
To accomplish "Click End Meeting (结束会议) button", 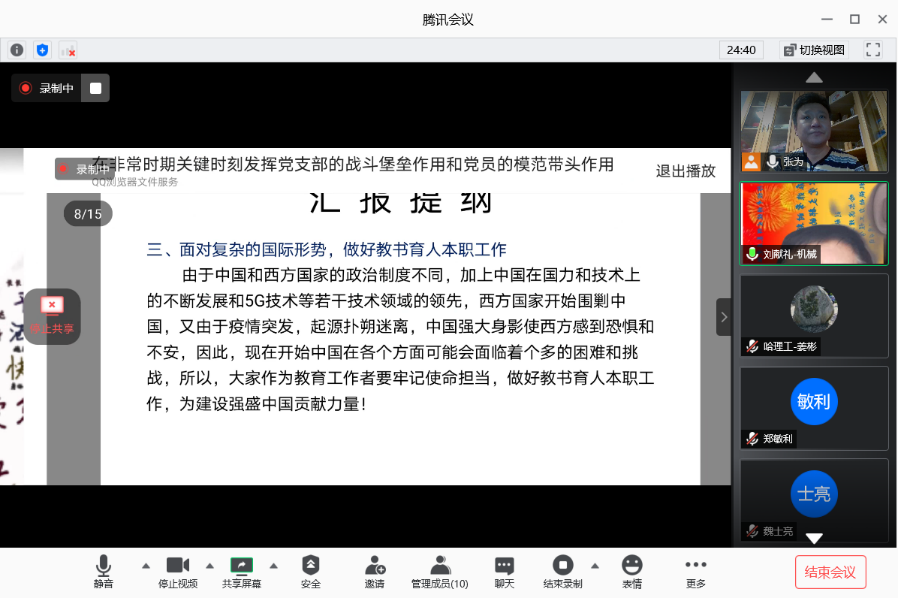I will click(x=830, y=572).
